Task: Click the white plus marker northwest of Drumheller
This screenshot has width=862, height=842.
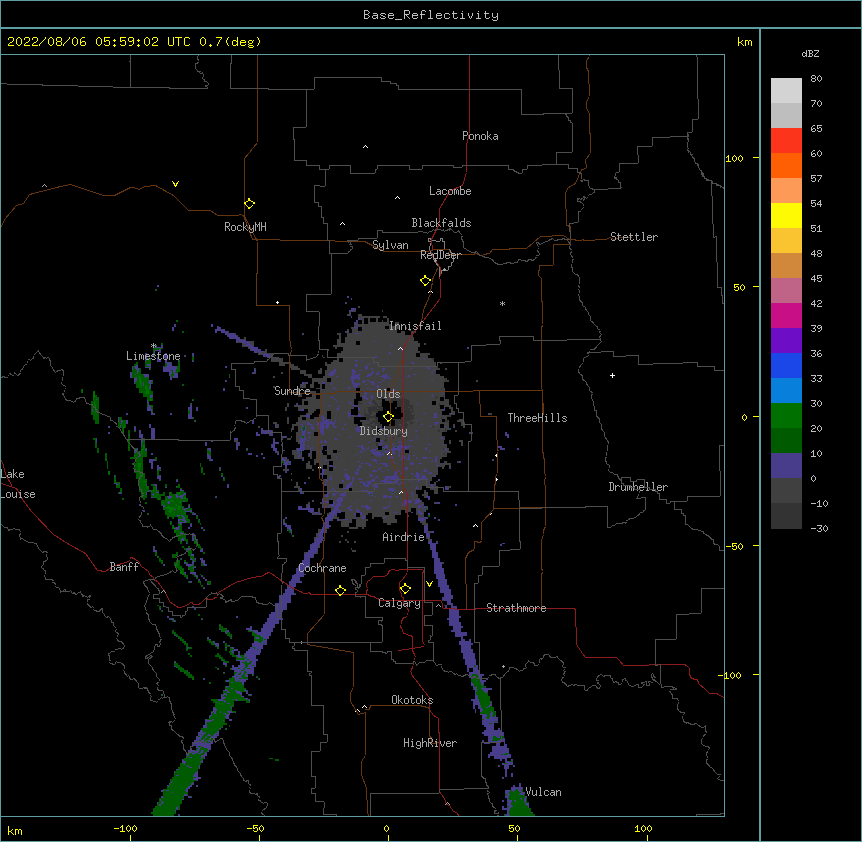Action: (x=612, y=375)
